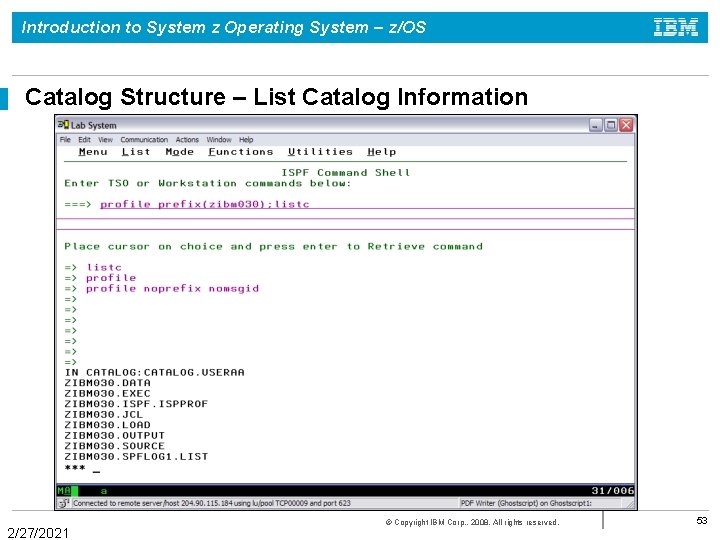Place cursor on the 'profile' retrieve entry
Viewport: 720px width, 540px height.
[111, 278]
